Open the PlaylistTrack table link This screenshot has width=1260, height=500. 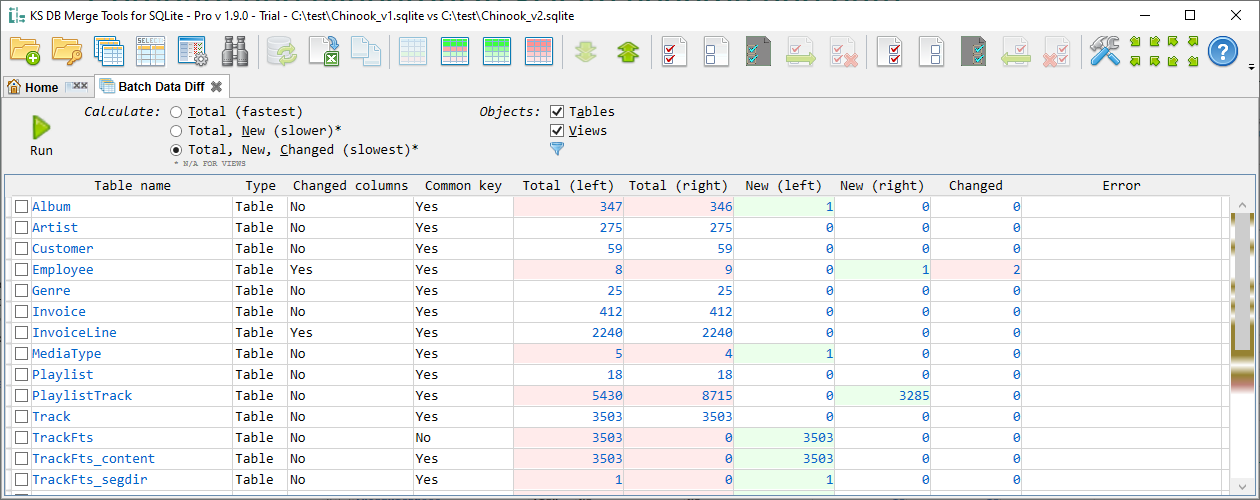tap(82, 396)
